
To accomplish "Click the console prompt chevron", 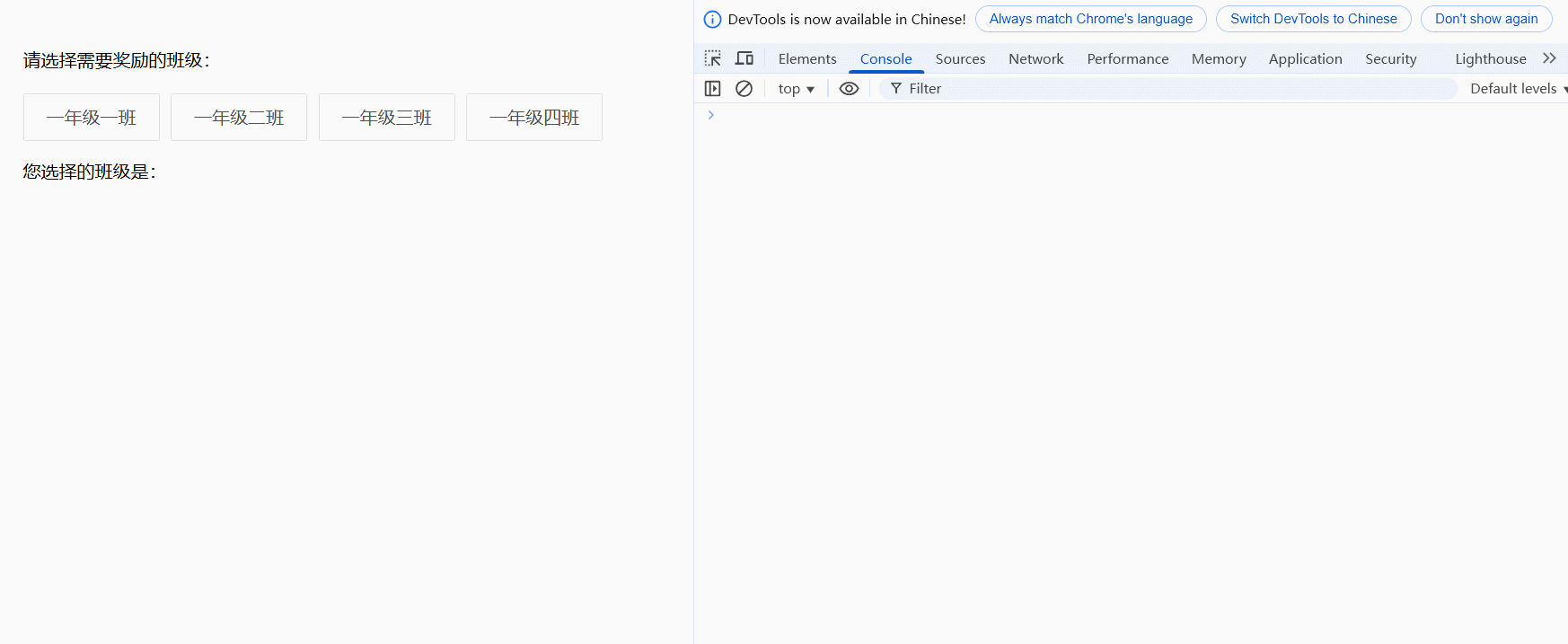I will [x=710, y=115].
